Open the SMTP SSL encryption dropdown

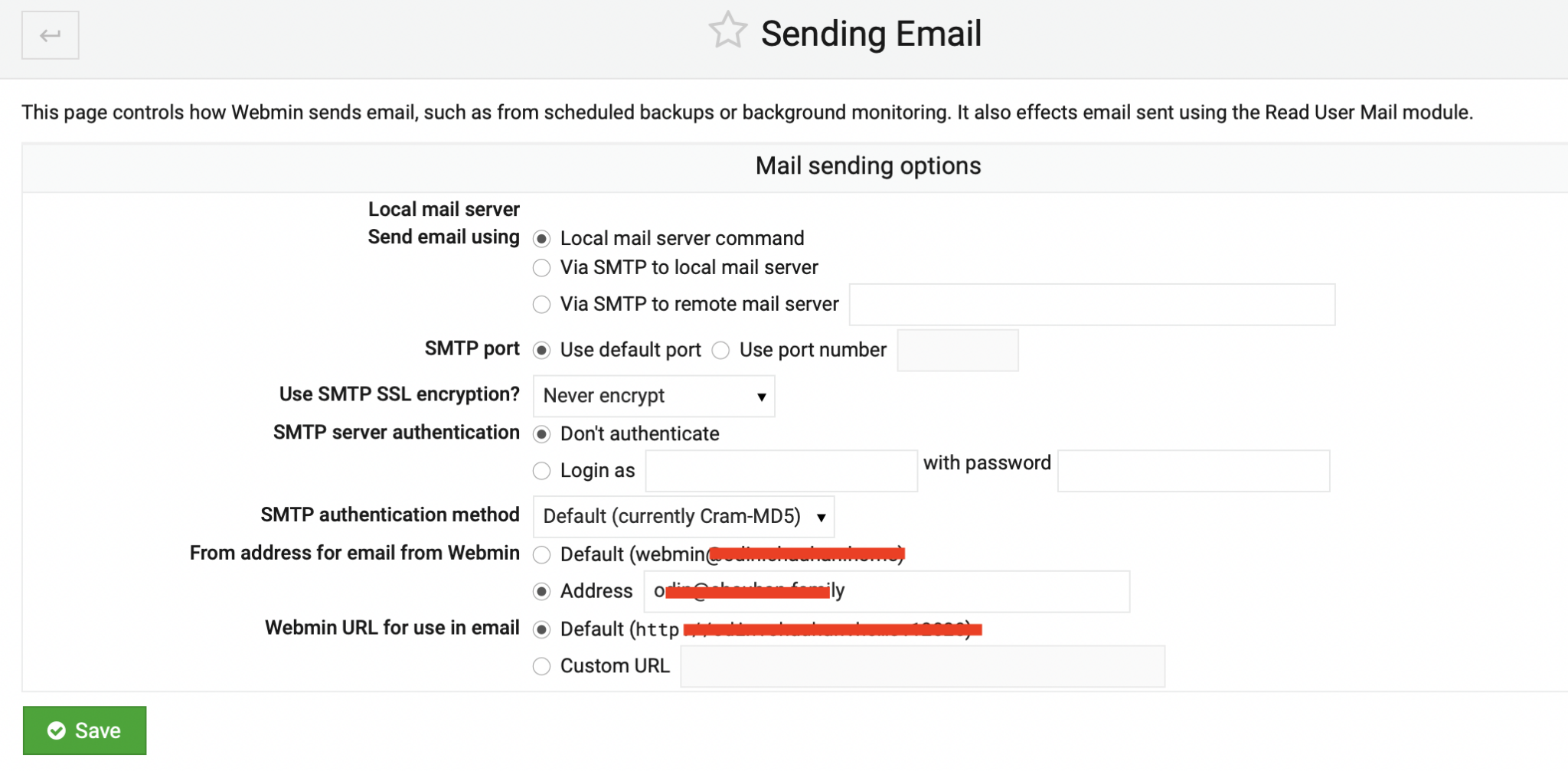[x=654, y=396]
